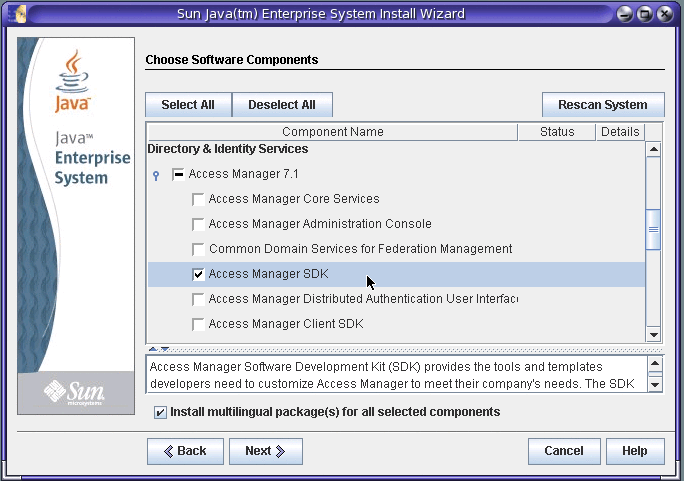Check Access Manager Distributed Authentication User Interface

click(198, 299)
